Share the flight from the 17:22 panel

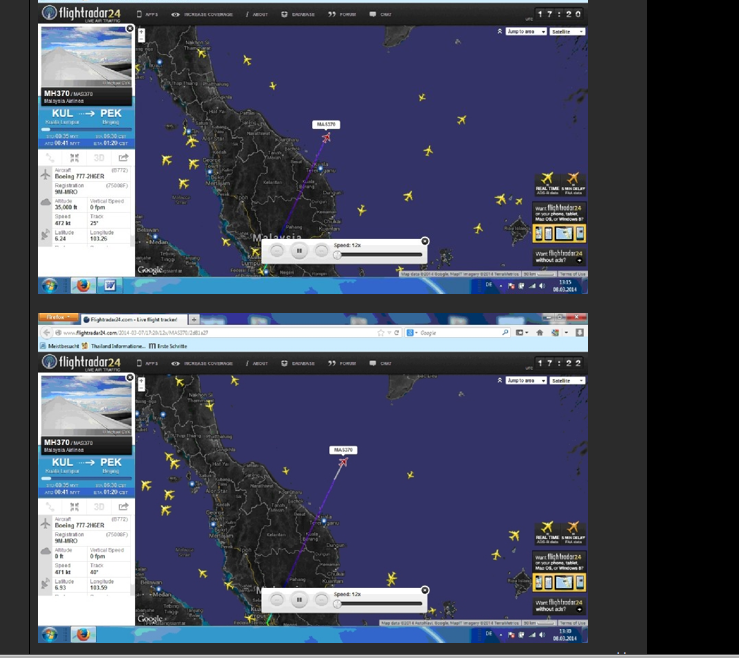[123, 507]
